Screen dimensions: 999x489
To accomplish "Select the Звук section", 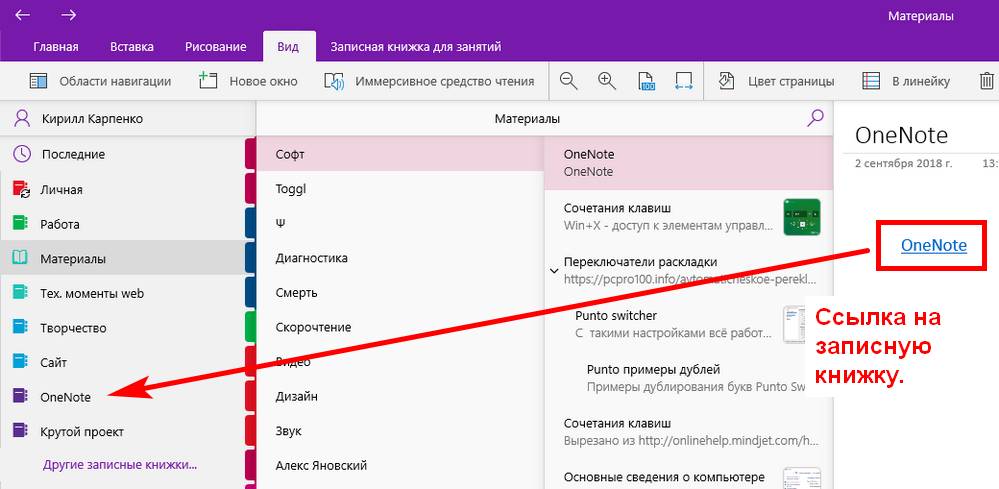I will (x=399, y=430).
